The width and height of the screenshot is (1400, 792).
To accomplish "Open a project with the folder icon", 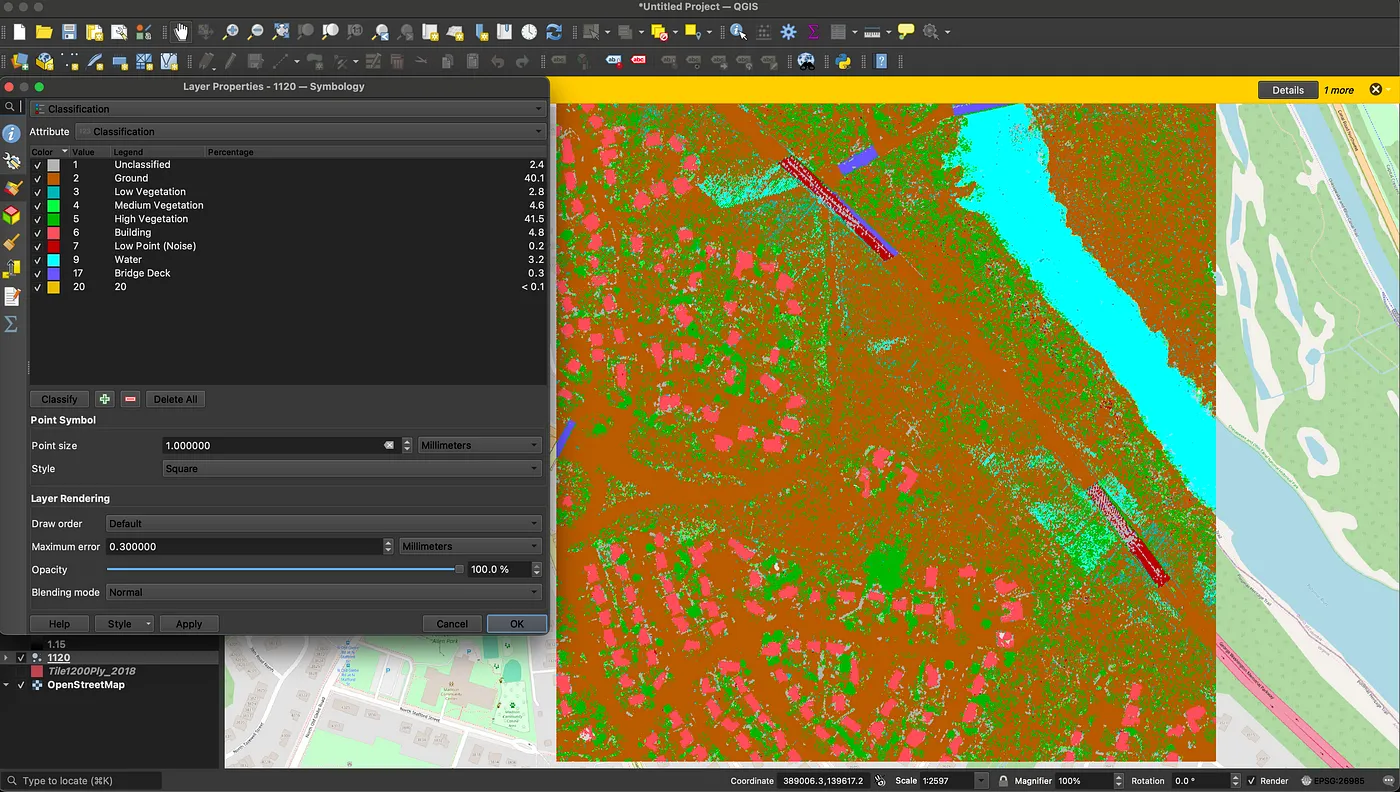I will tap(43, 32).
